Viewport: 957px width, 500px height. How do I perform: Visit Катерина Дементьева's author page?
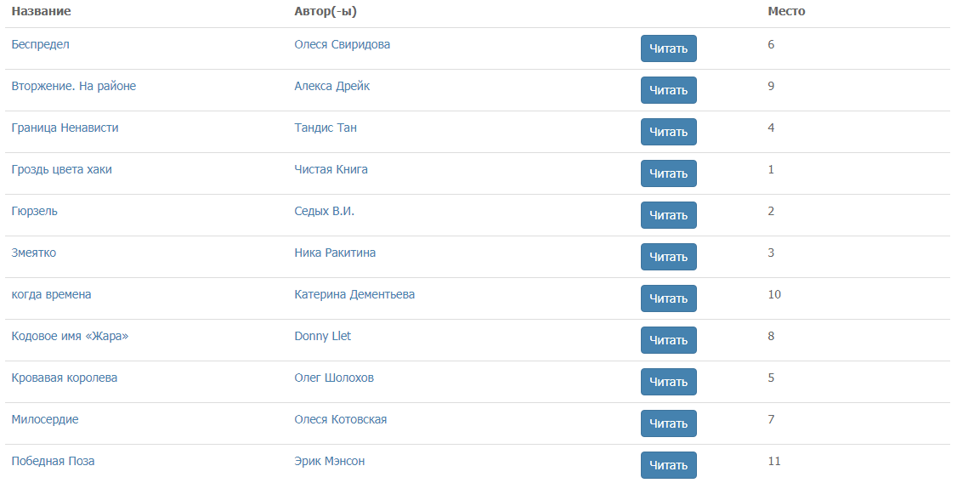click(354, 295)
